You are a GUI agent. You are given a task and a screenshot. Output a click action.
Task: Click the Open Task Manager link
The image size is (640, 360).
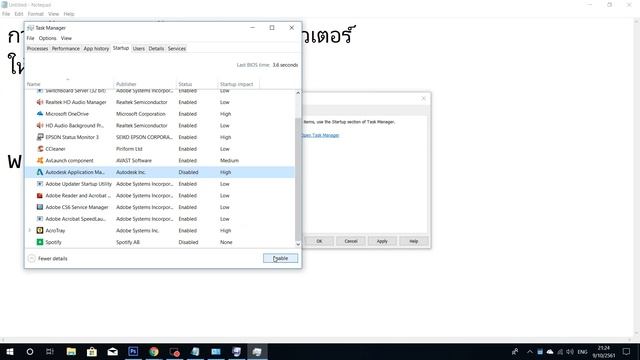pos(320,135)
